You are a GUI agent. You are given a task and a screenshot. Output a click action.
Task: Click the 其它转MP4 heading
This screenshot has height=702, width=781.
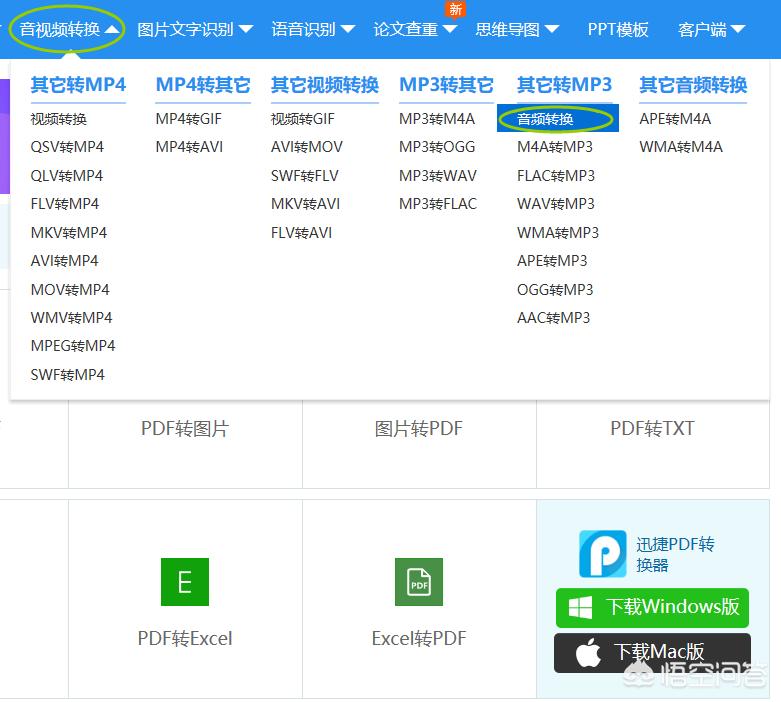78,85
